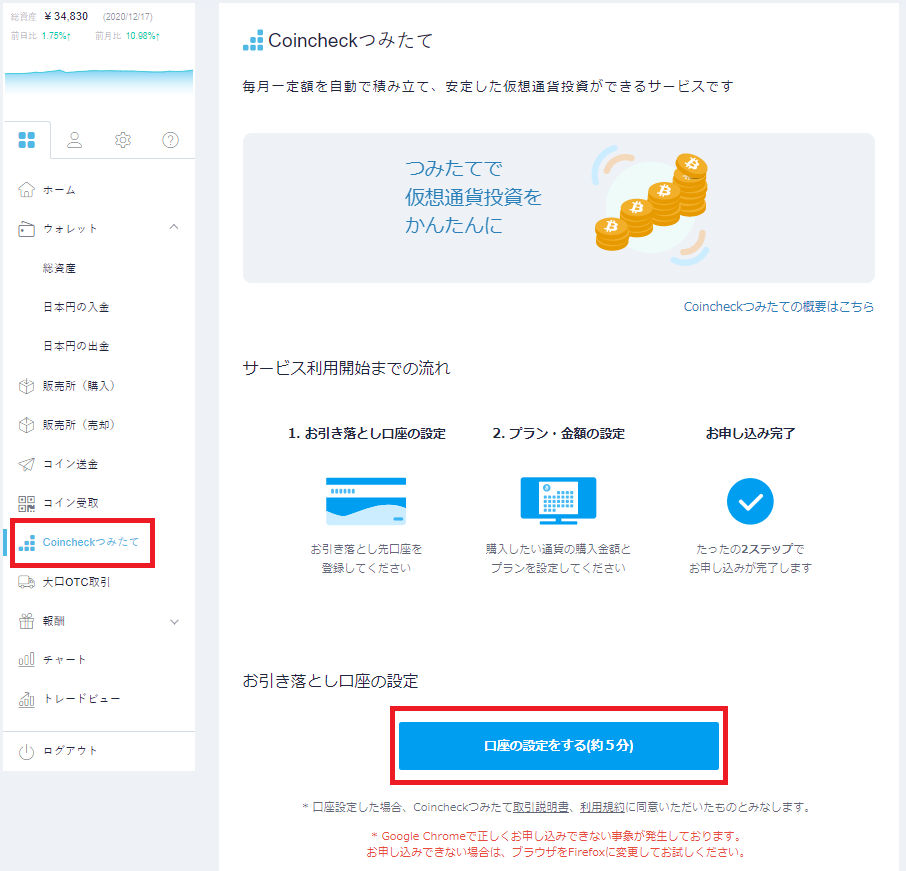Click the つみたてで仮想通貨投資をかんたんに banner
The image size is (906, 871).
pyautogui.click(x=559, y=208)
